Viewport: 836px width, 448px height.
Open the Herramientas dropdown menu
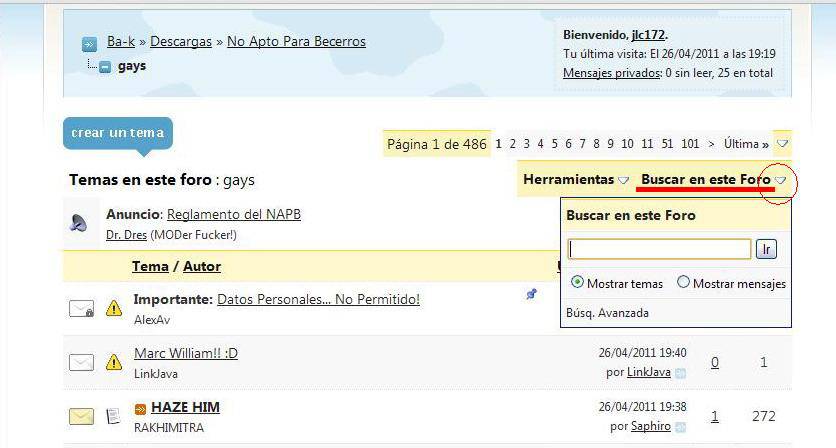tap(576, 180)
